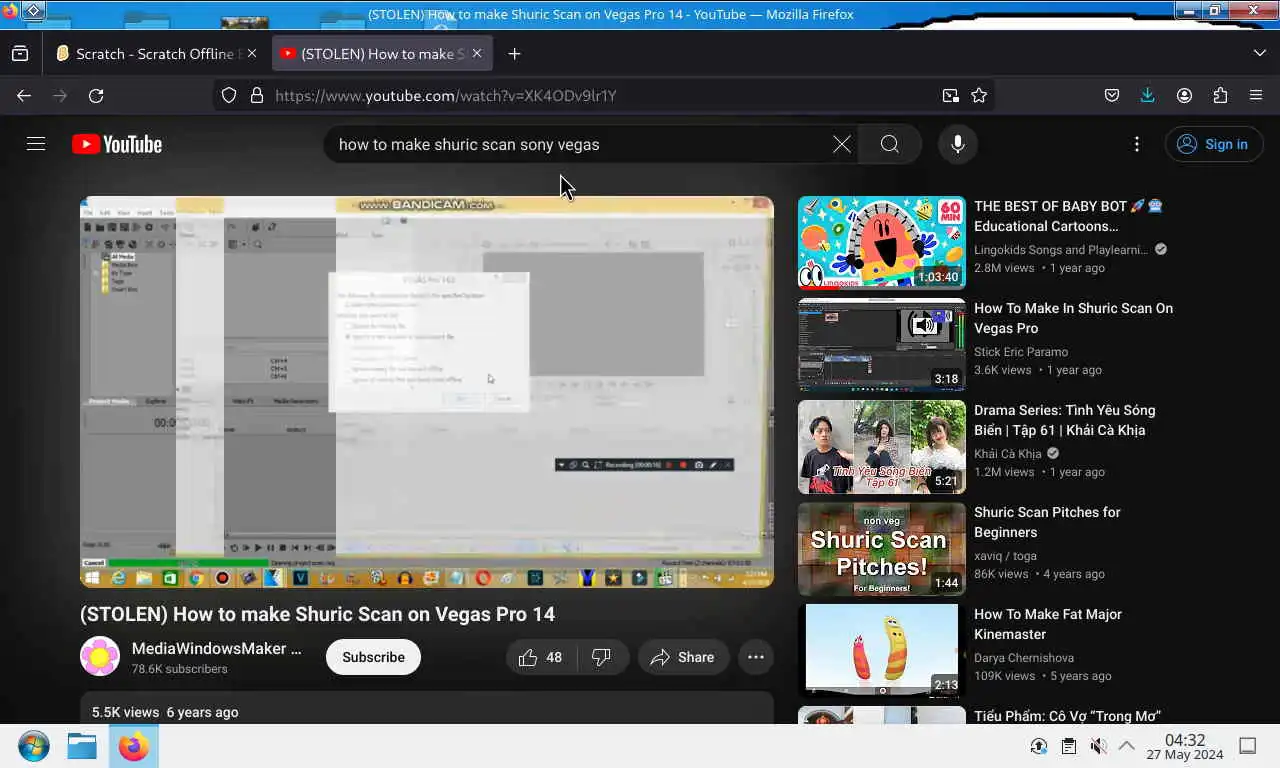Viewport: 1280px width, 768px height.
Task: Open Firefox View button
Action: [x=20, y=53]
